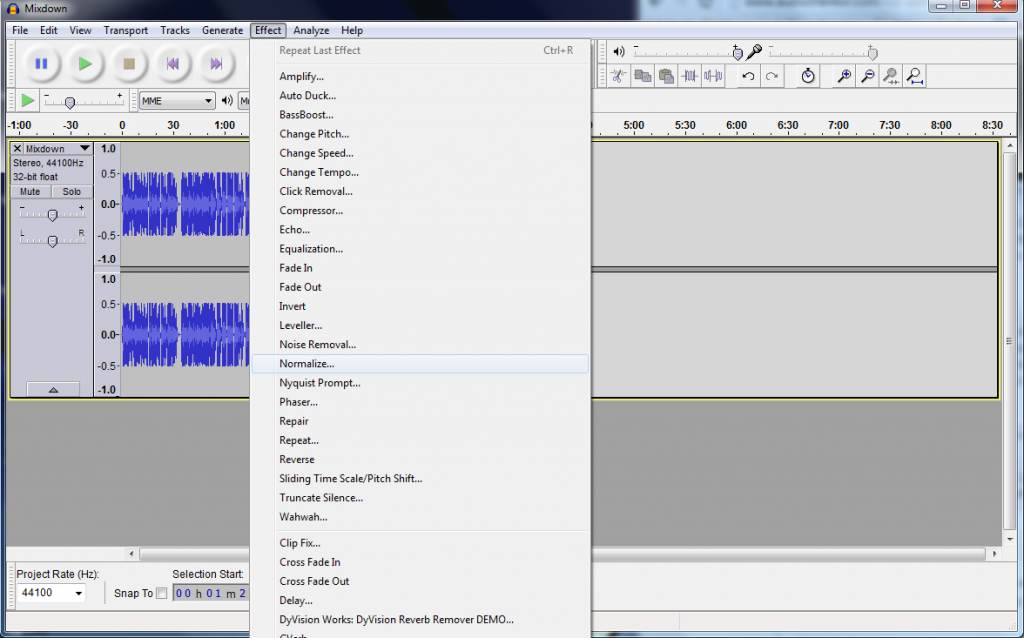1024x638 pixels.
Task: Click the speaker icon beside MME dropdown
Action: click(x=227, y=101)
